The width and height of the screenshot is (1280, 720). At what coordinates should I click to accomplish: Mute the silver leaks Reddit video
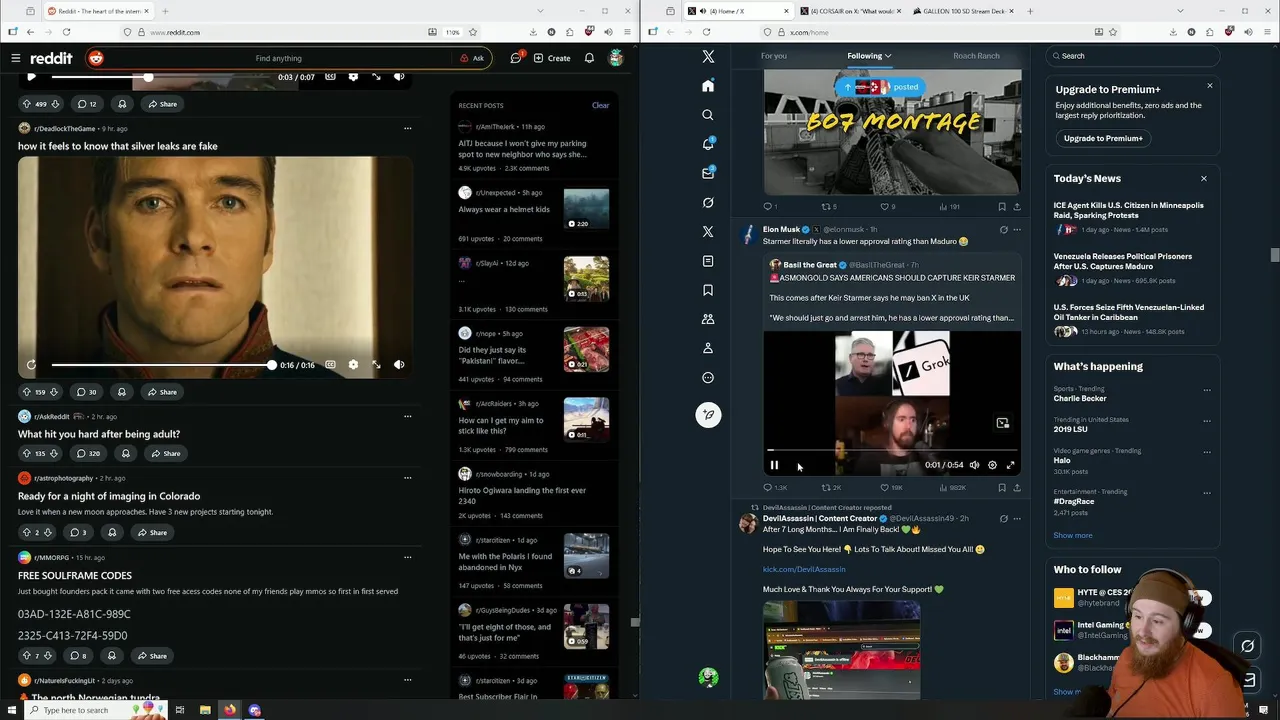click(x=399, y=365)
